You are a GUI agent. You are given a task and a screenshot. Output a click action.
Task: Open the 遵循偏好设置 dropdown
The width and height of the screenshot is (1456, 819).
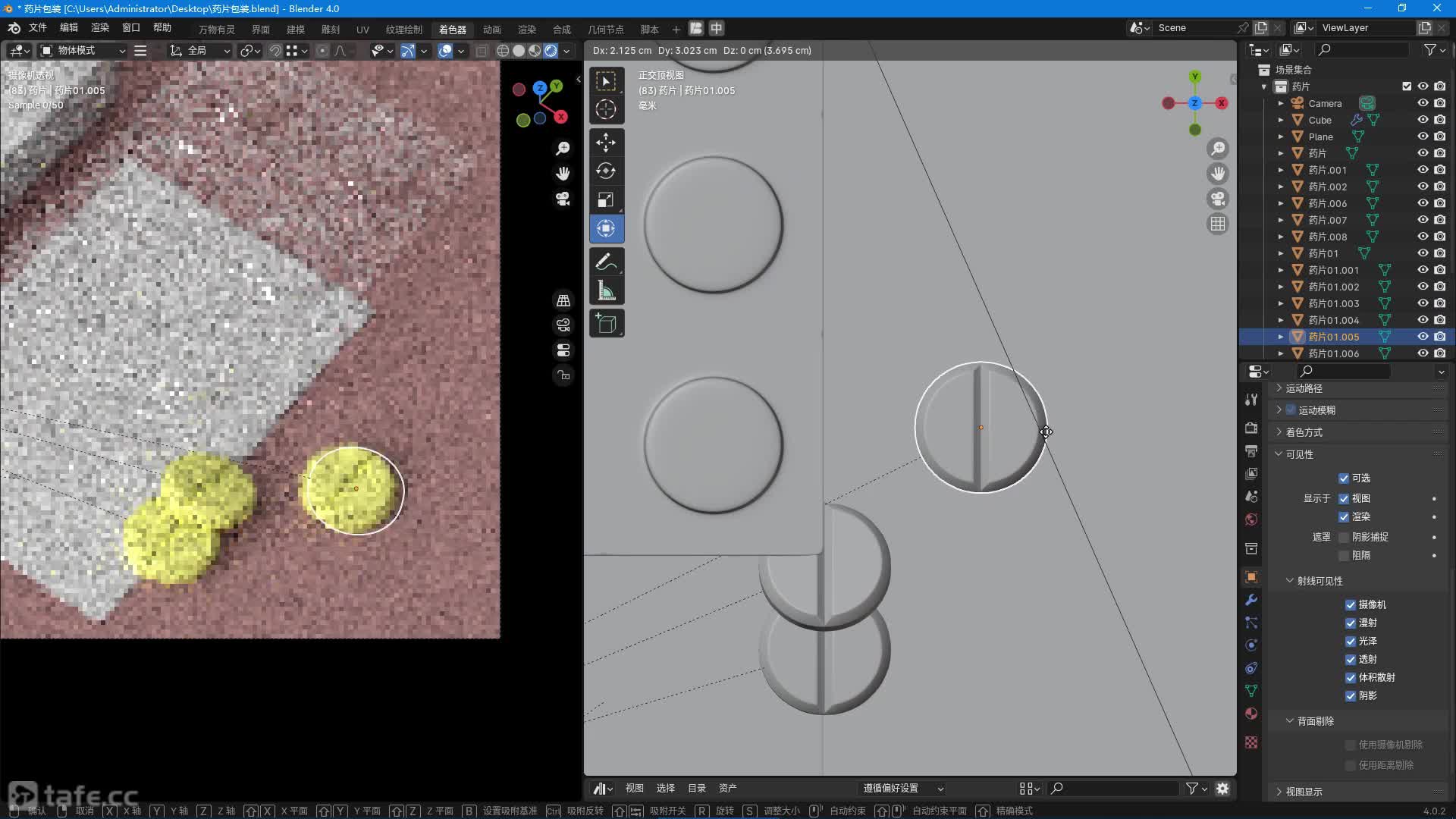(903, 789)
